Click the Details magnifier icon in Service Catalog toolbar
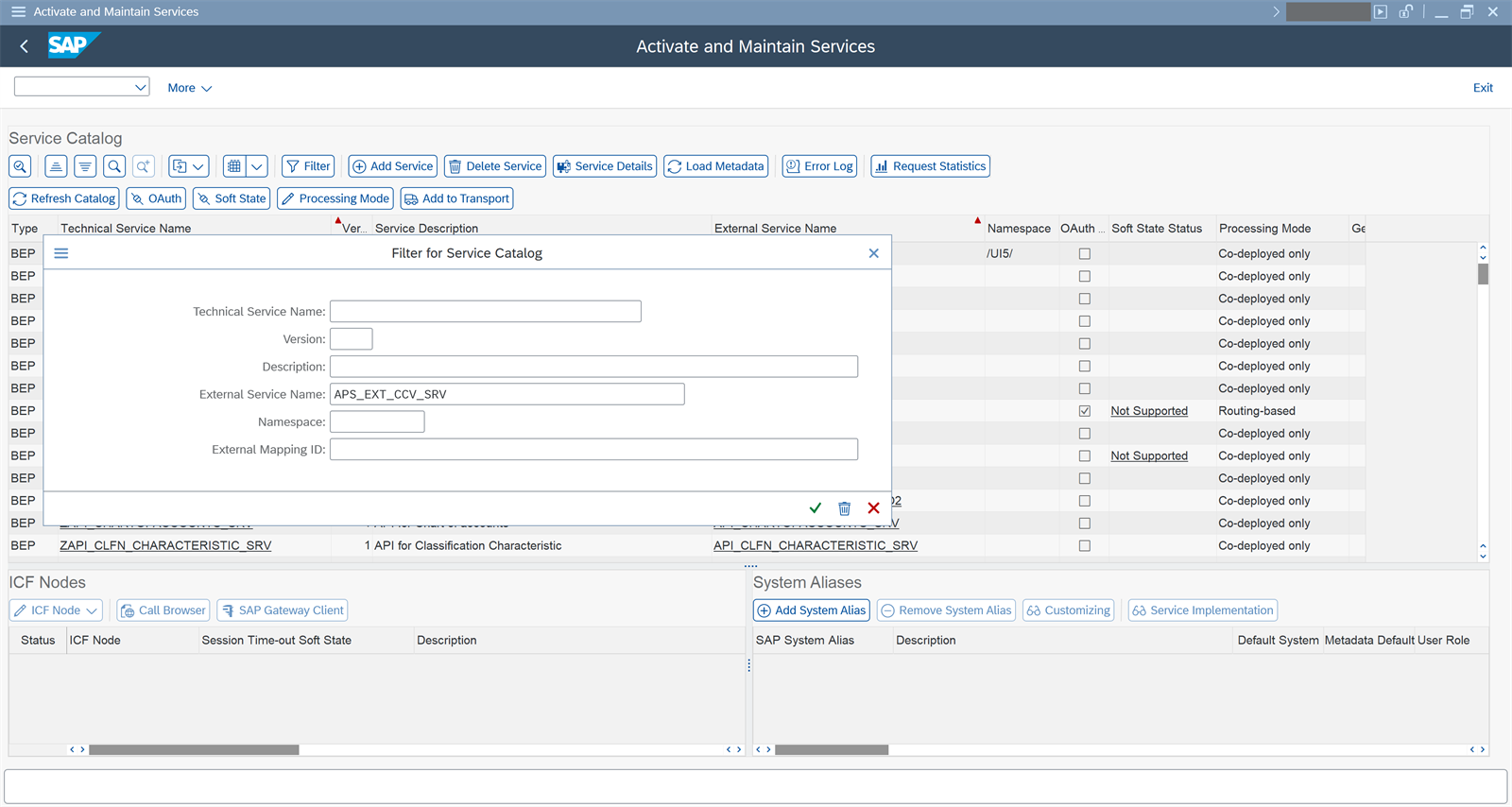1512x807 pixels. 20,166
